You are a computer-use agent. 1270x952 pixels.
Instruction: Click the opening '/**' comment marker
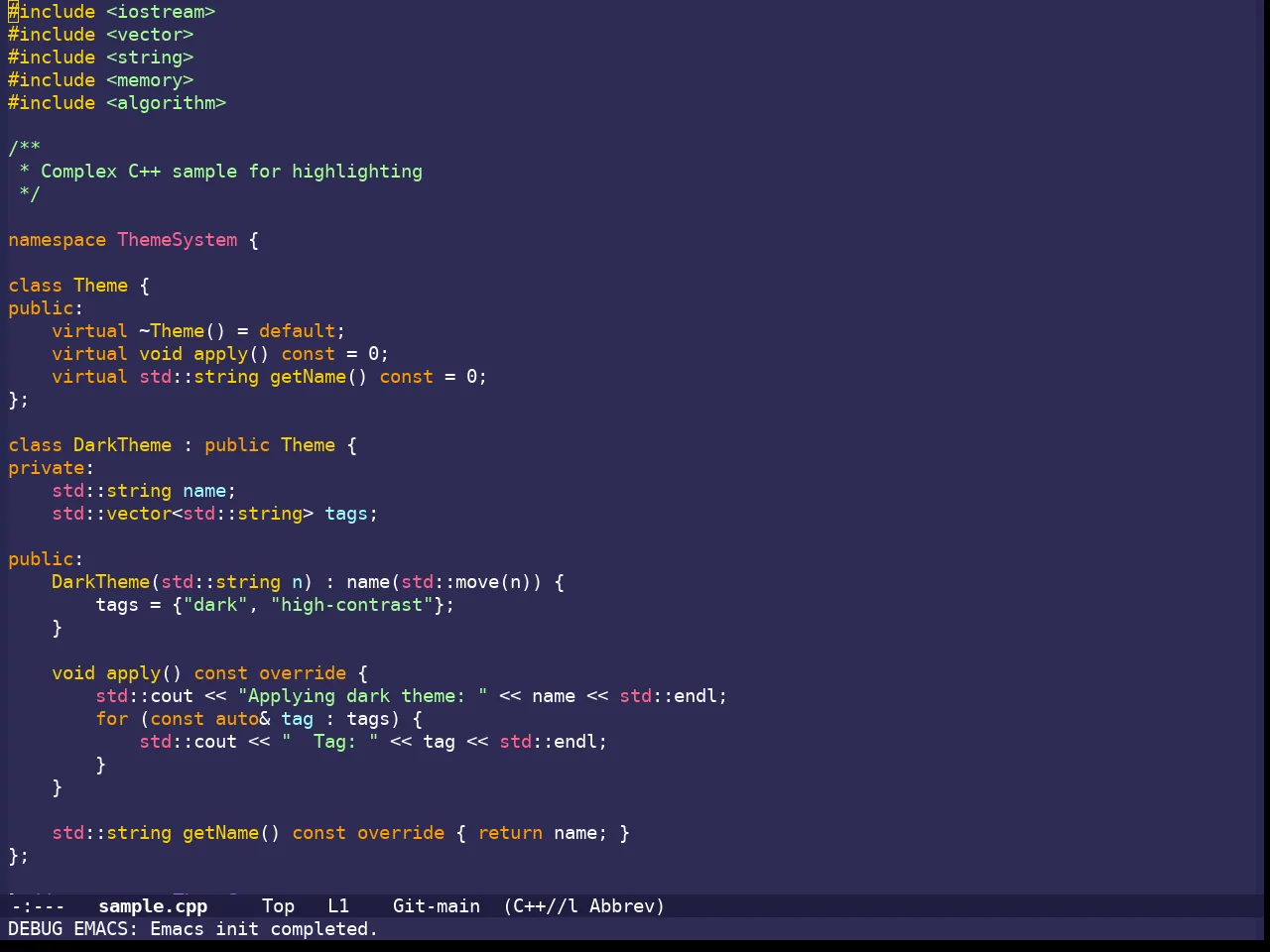pos(24,149)
